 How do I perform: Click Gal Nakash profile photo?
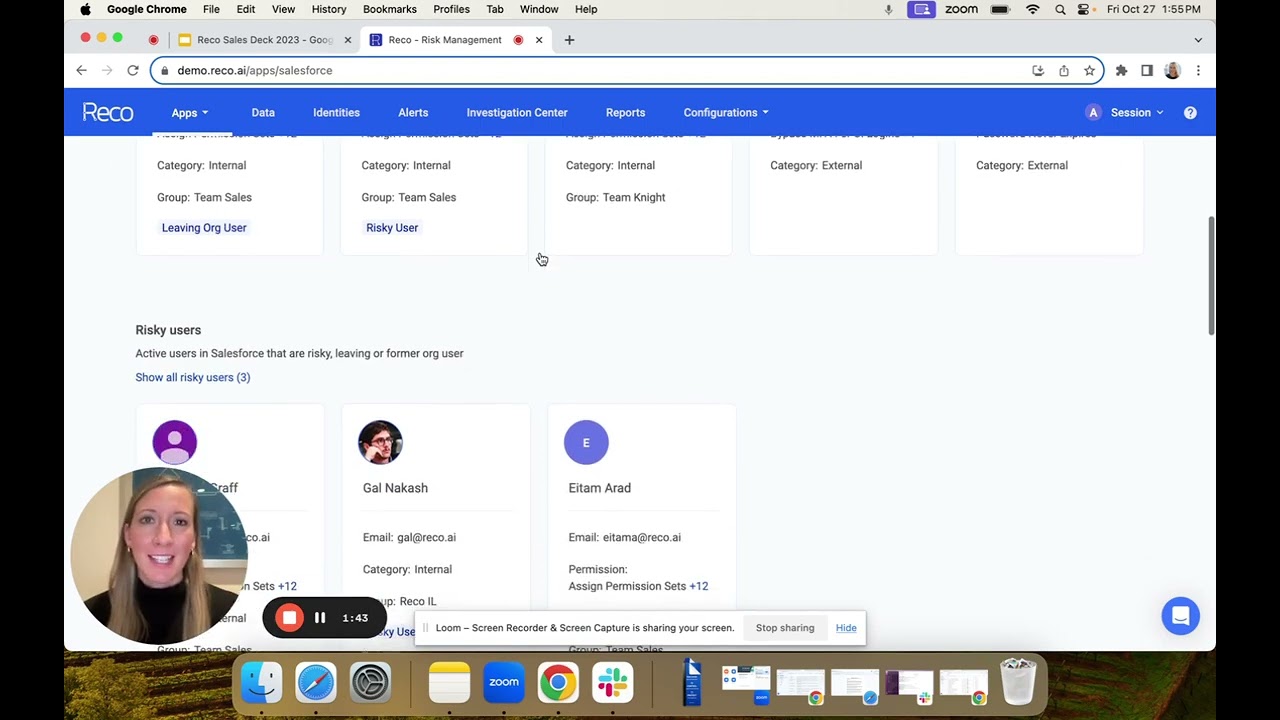[380, 443]
